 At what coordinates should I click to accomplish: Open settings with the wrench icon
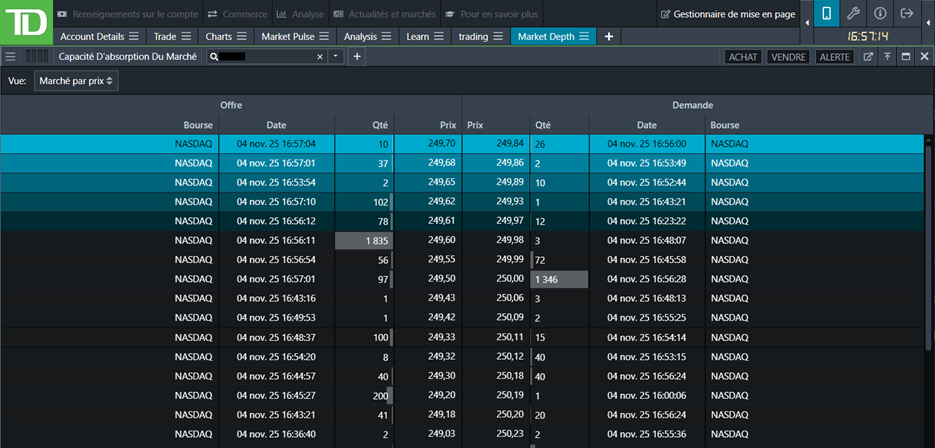[853, 14]
